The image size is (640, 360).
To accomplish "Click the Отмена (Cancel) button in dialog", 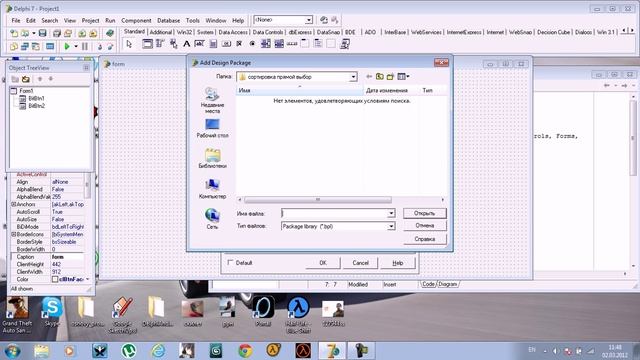I will [x=424, y=225].
